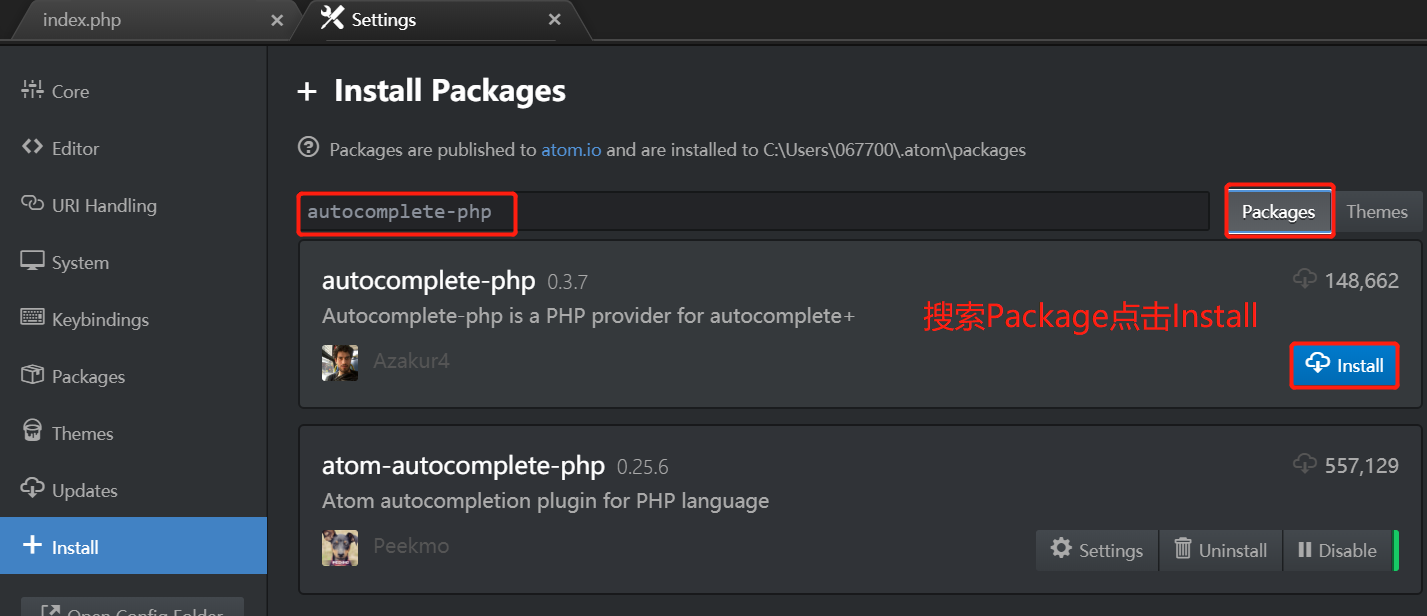The width and height of the screenshot is (1427, 616).
Task: Open System settings section
Action: 80,262
